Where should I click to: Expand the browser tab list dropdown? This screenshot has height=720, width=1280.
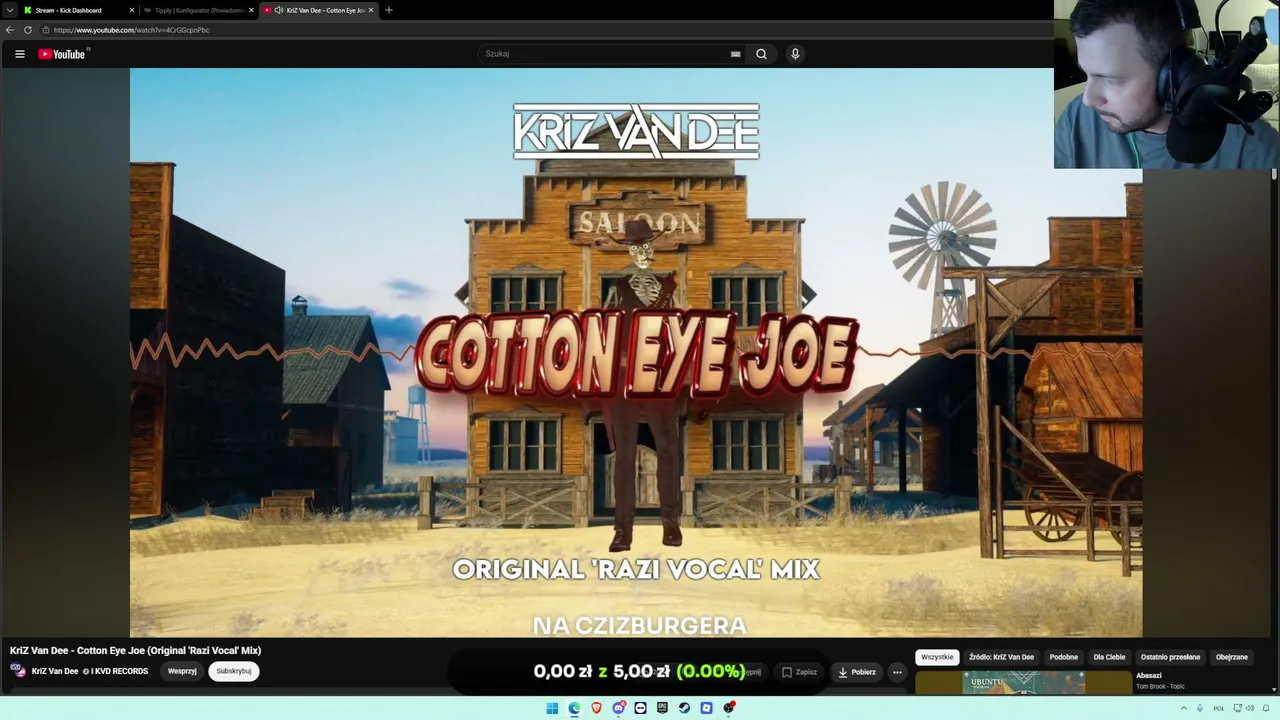click(x=9, y=10)
